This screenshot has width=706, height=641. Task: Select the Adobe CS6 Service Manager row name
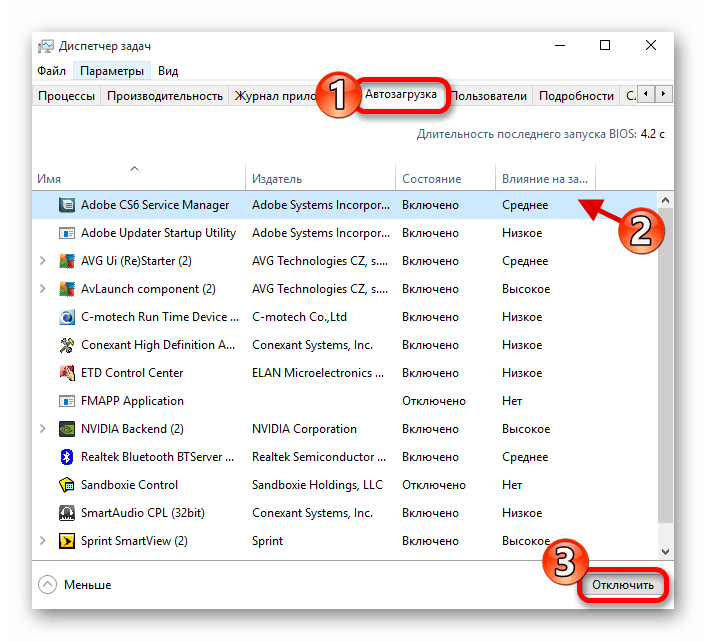(x=155, y=205)
